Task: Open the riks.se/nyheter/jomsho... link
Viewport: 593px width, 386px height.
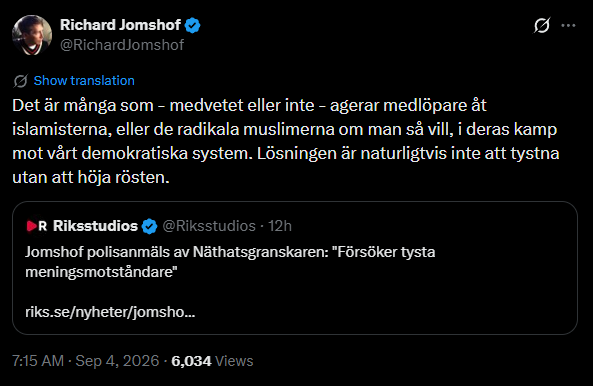Action: point(110,312)
